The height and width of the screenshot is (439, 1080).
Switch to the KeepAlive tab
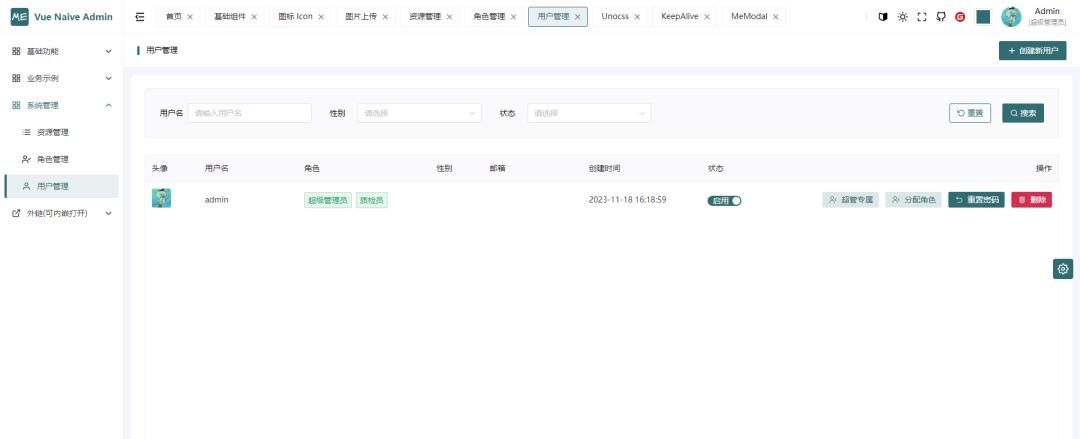point(685,17)
